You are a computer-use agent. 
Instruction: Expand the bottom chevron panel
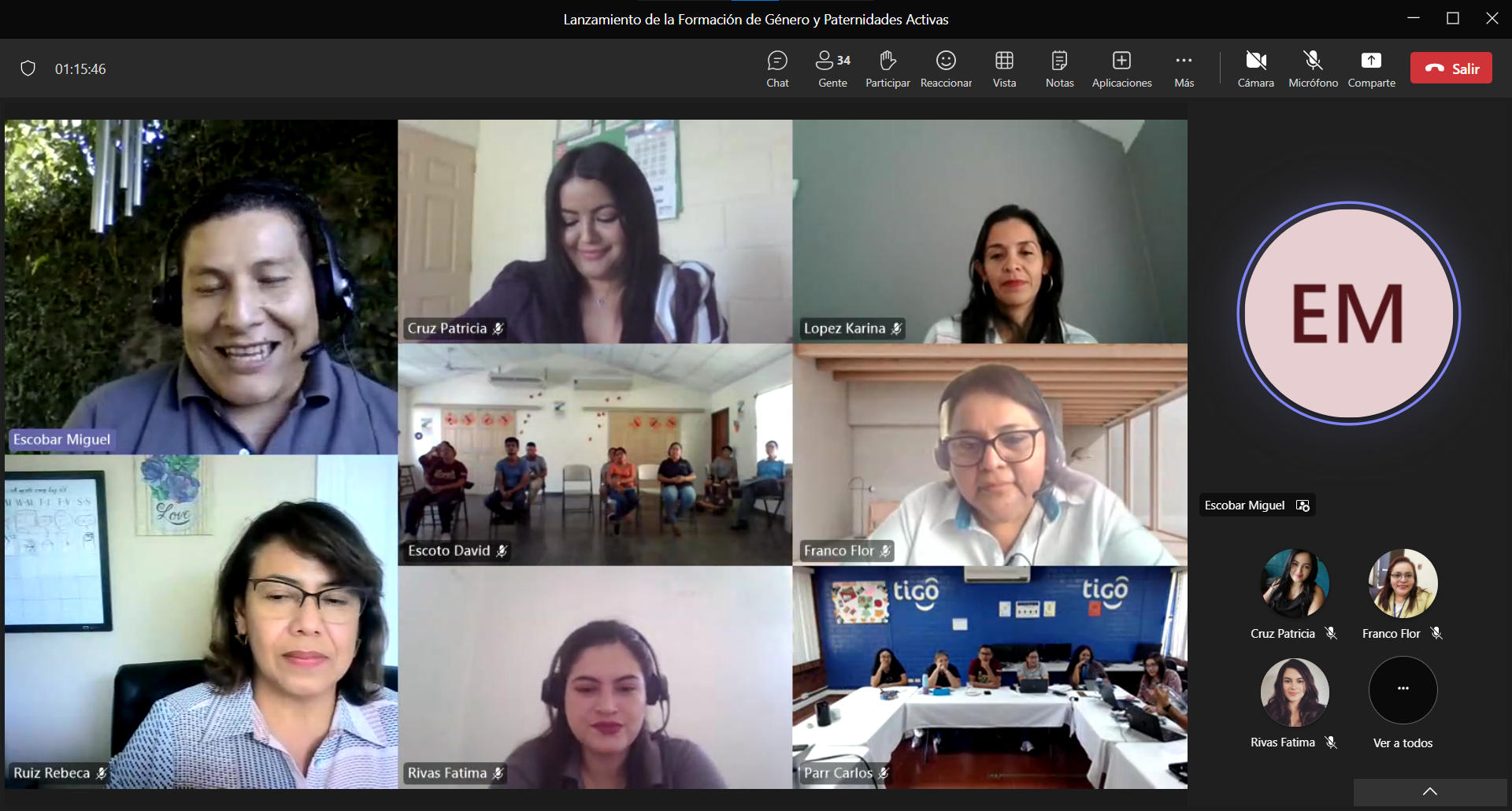pyautogui.click(x=1430, y=792)
